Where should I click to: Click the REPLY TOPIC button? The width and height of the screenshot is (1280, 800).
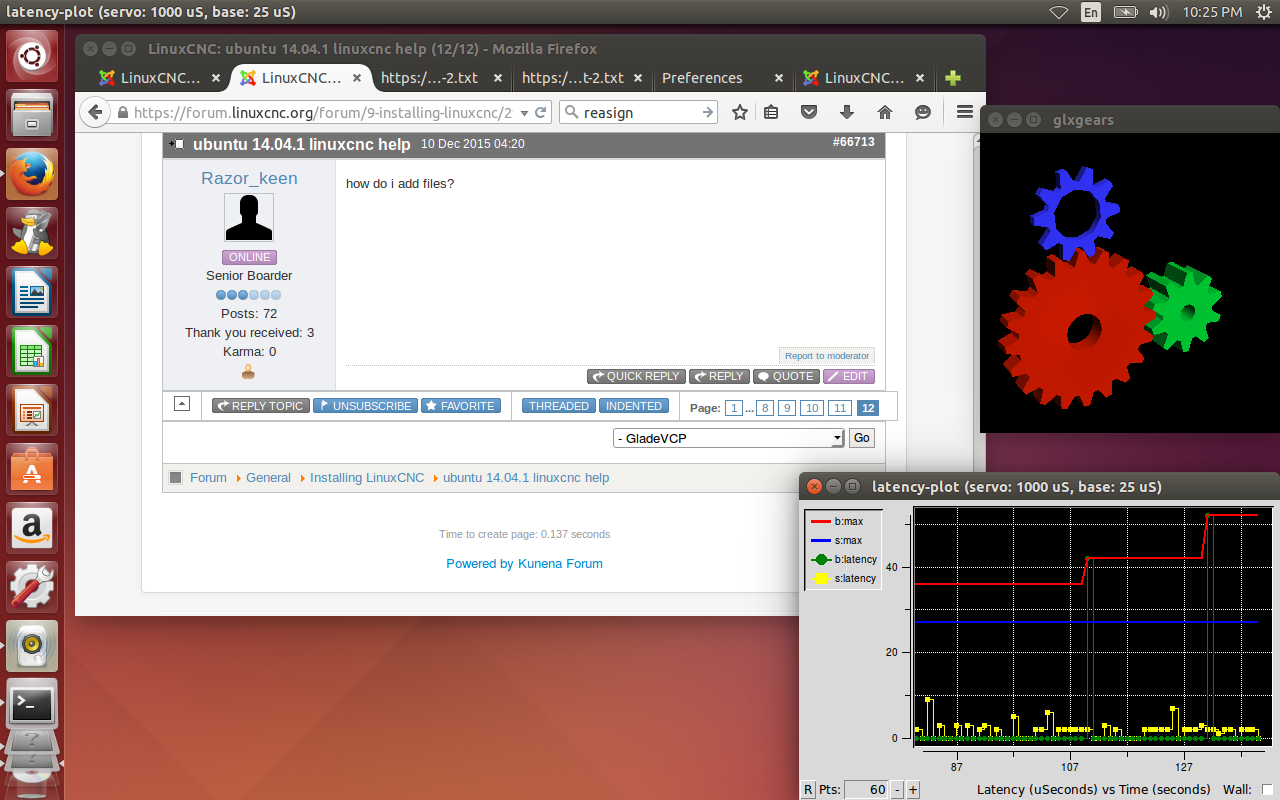[x=260, y=406]
